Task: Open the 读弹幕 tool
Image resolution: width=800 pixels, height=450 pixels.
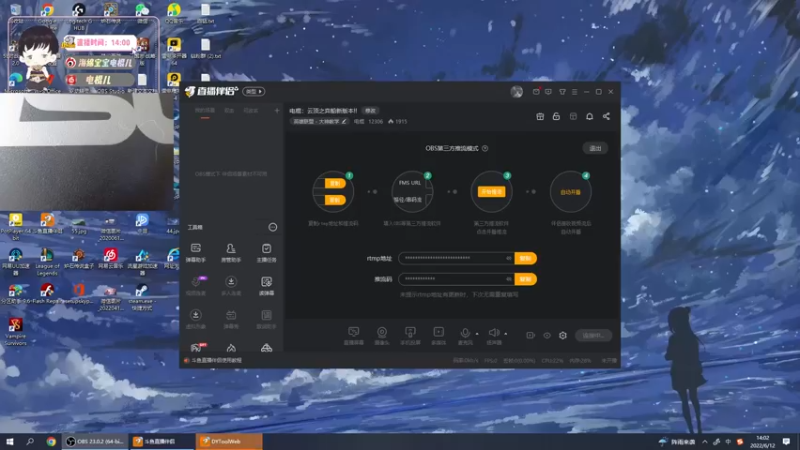Action: tap(266, 286)
